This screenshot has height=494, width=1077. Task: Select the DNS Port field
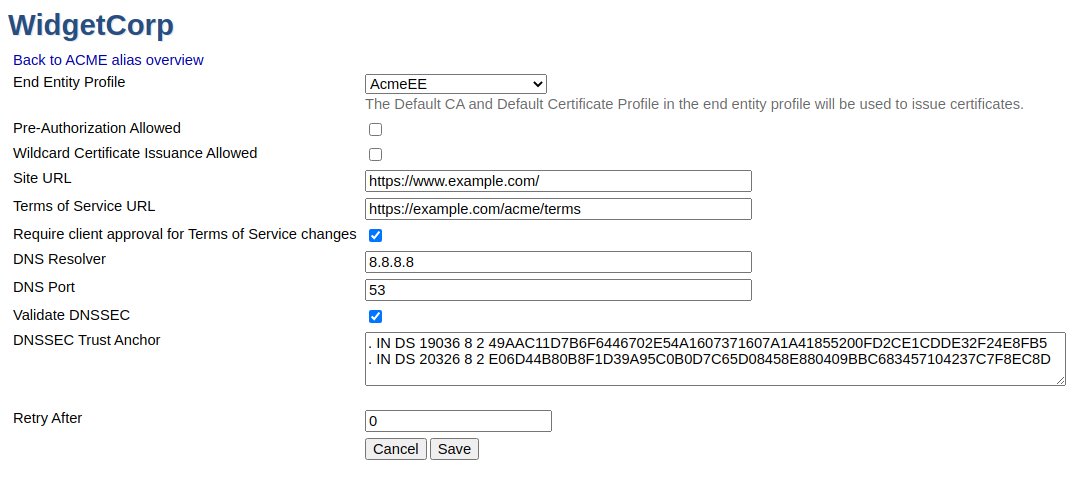point(558,290)
